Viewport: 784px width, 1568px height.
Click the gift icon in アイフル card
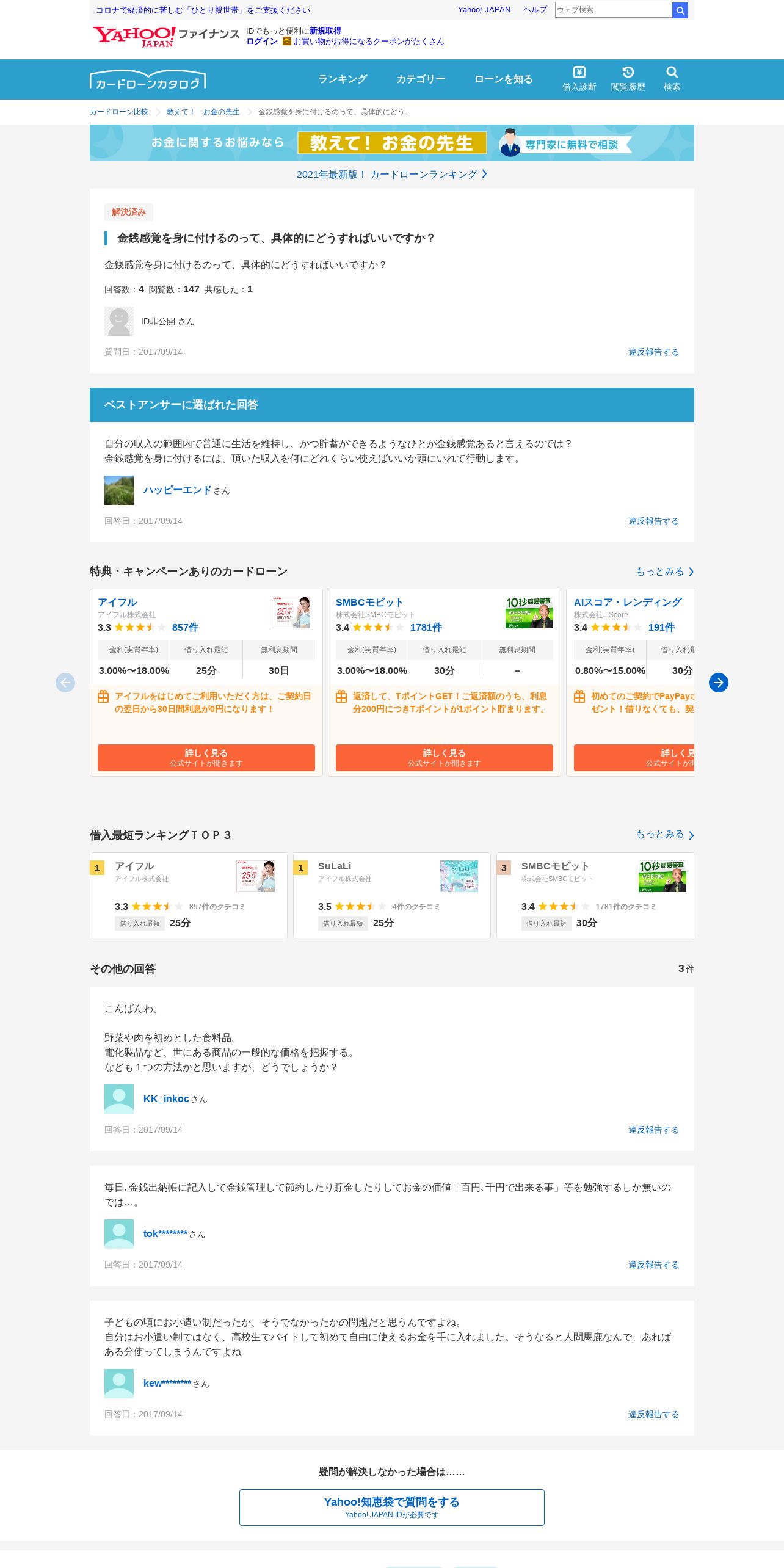click(x=103, y=697)
